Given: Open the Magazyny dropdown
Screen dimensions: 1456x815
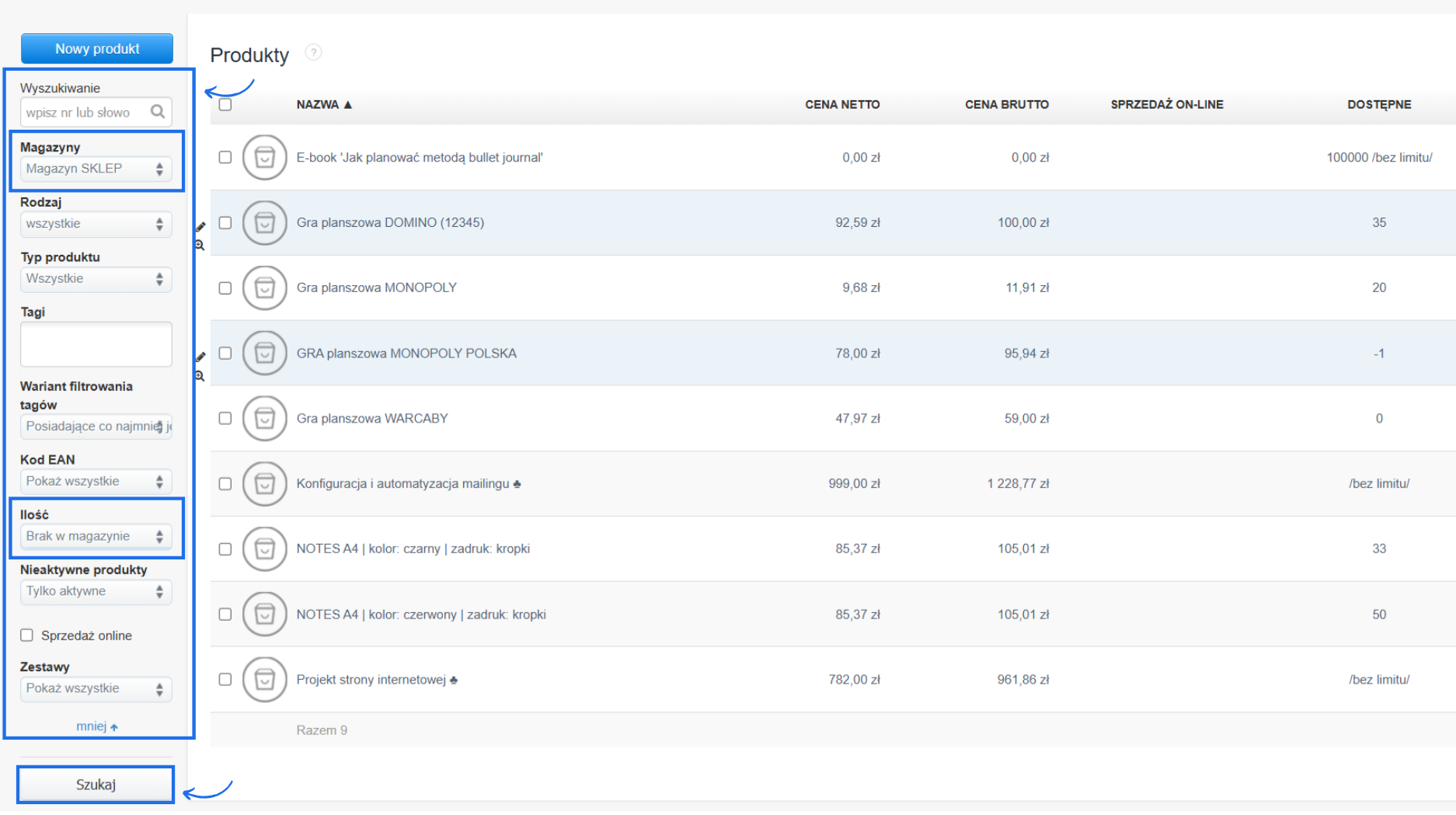Looking at the screenshot, I should (96, 169).
